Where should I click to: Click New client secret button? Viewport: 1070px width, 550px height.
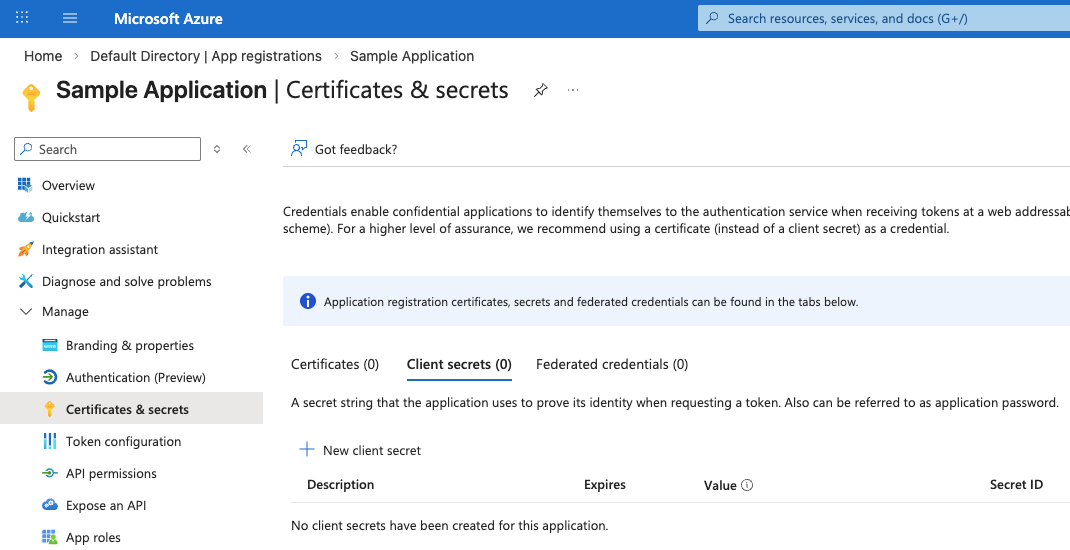point(361,450)
